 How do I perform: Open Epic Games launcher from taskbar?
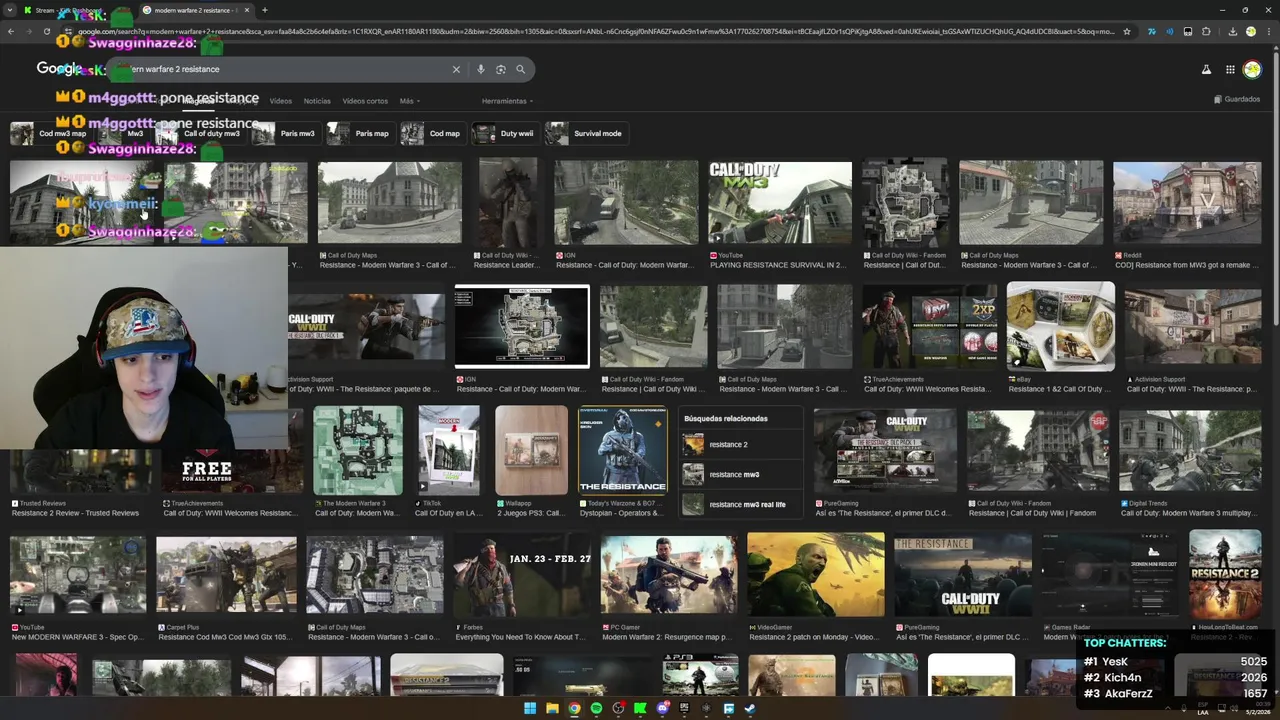[x=684, y=709]
